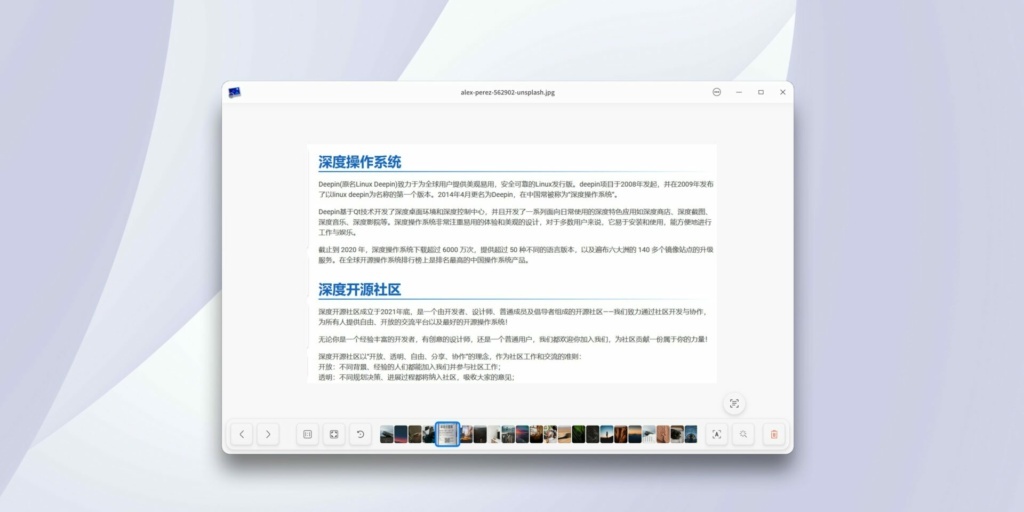Select the thumbnail right of the highlighted one
Screen dimensions: 1024x512
(466, 434)
